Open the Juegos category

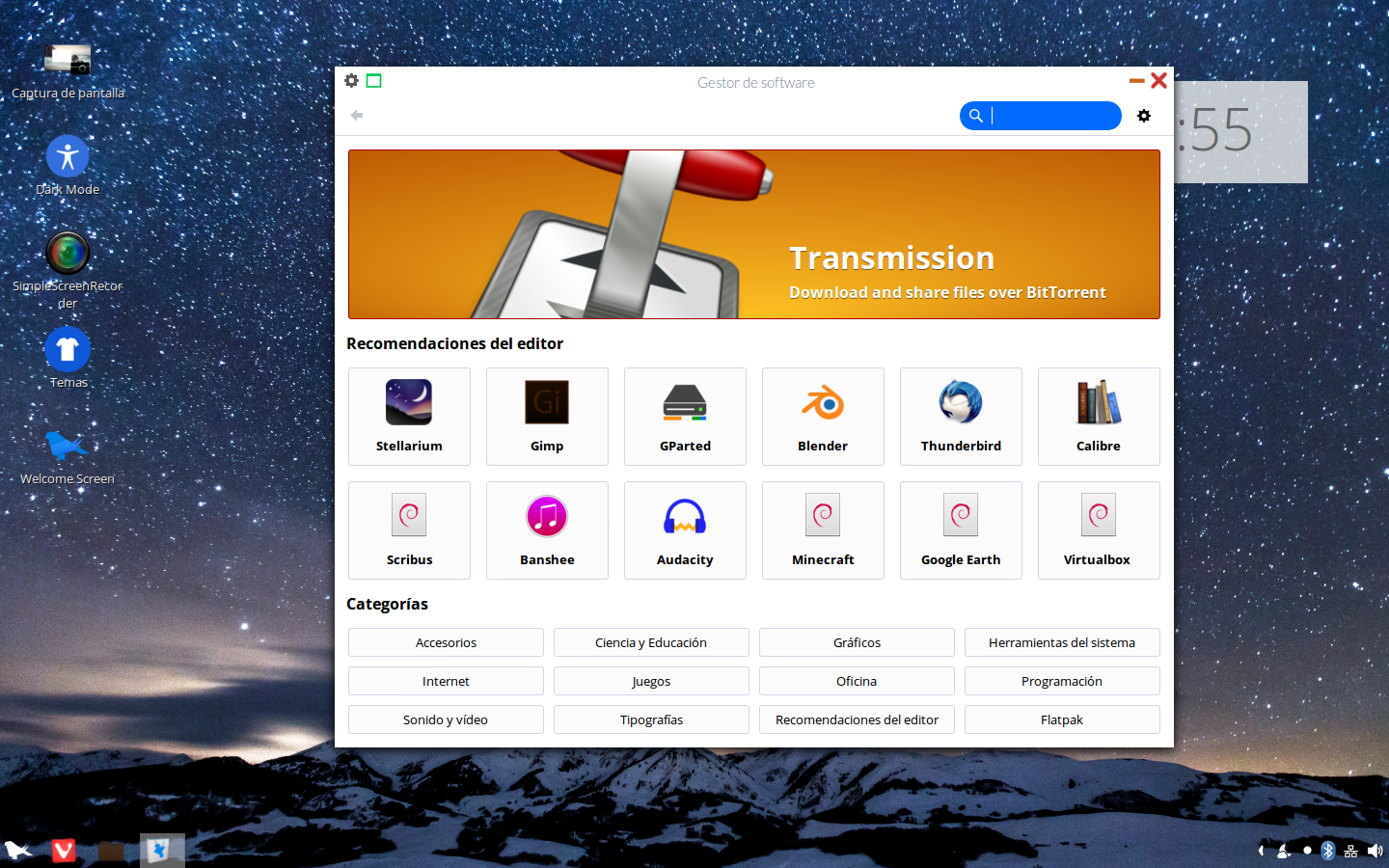[x=651, y=681]
